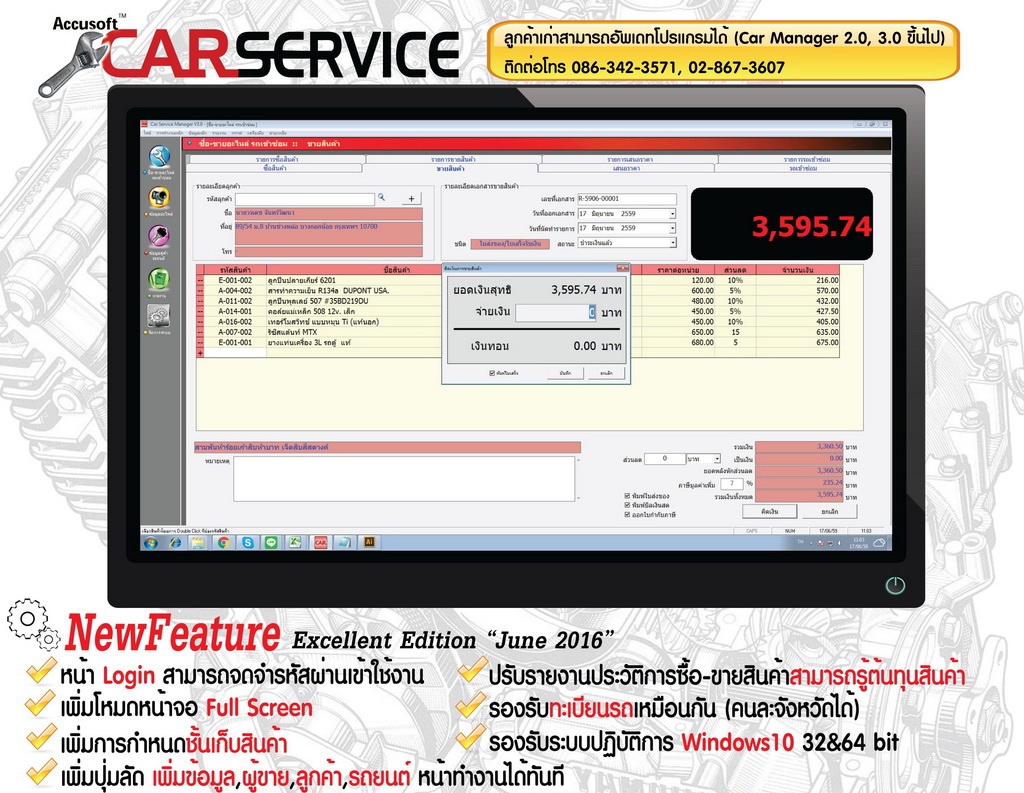Click the amount cell 427.50
Image resolution: width=1024 pixels, height=793 pixels.
(x=798, y=312)
